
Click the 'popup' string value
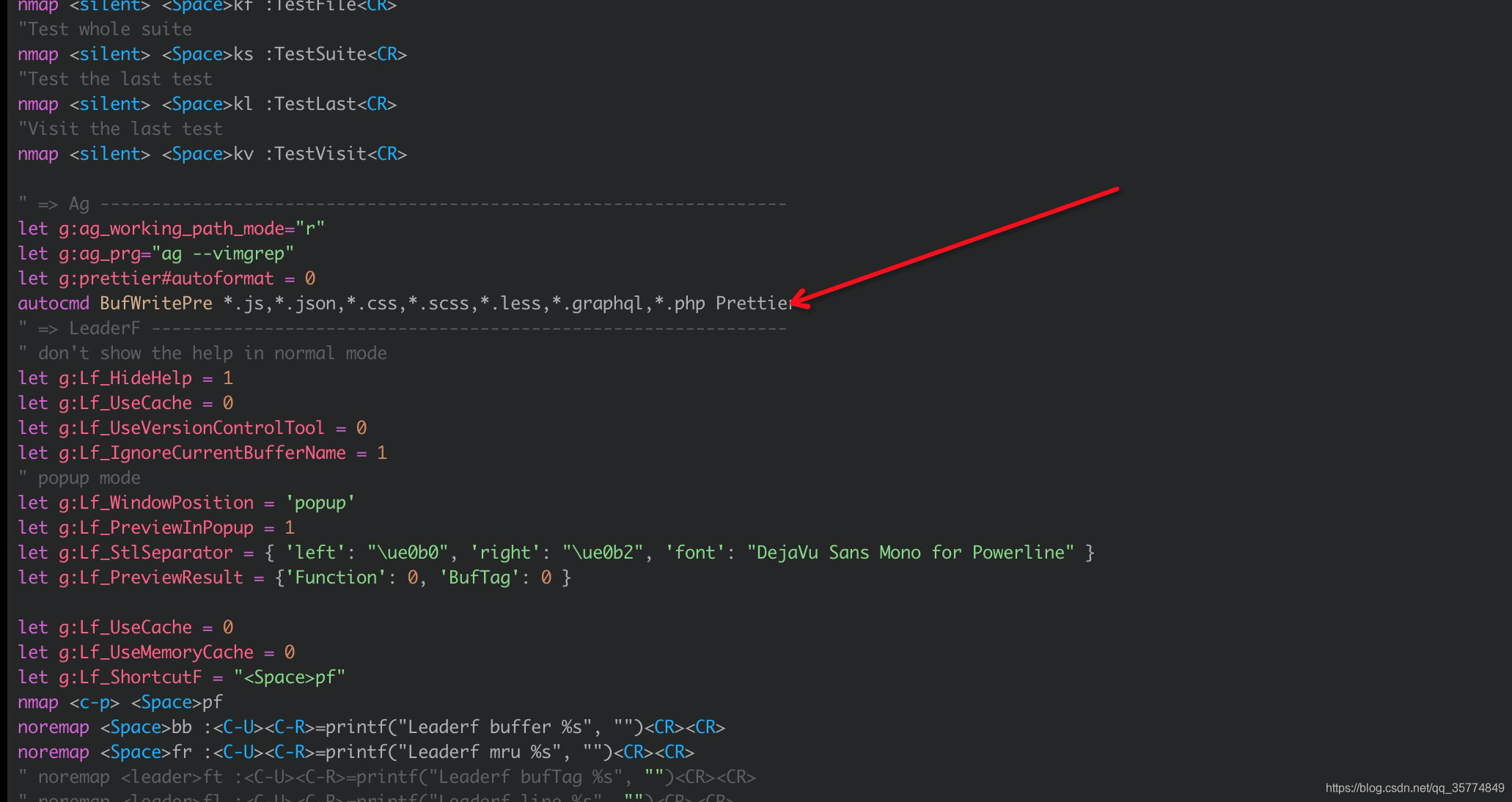coord(320,503)
